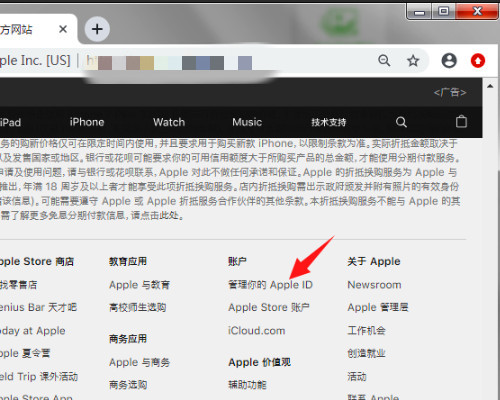This screenshot has height=400, width=500.
Task: Open the Apple 管理层 link
Action: (x=378, y=307)
